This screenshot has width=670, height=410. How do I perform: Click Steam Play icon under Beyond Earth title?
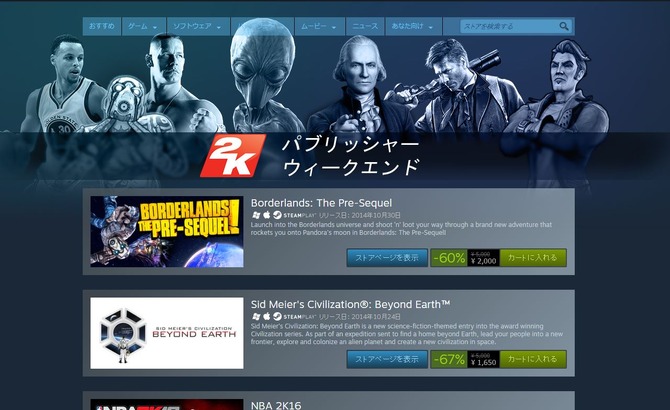click(277, 316)
